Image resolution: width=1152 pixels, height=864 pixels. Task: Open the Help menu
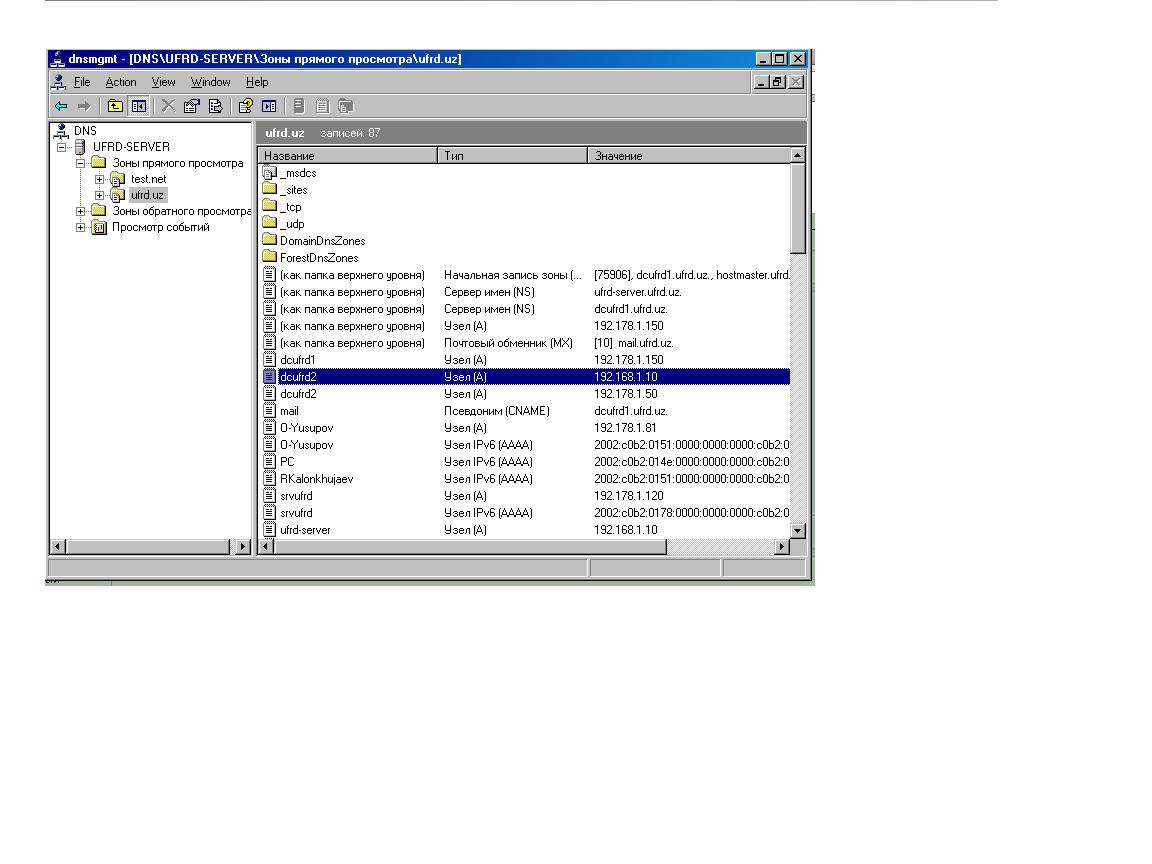(256, 82)
